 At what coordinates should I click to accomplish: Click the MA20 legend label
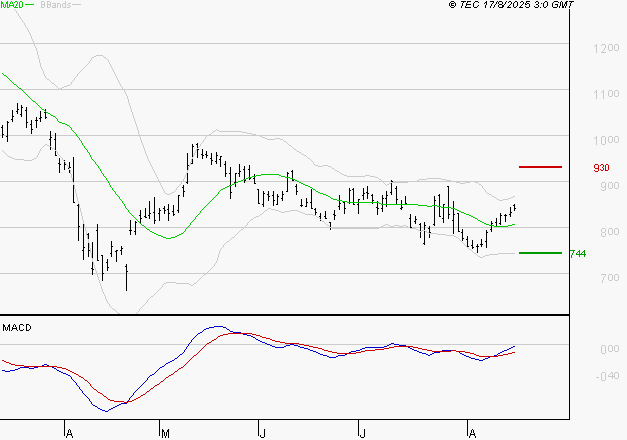tap(14, 6)
